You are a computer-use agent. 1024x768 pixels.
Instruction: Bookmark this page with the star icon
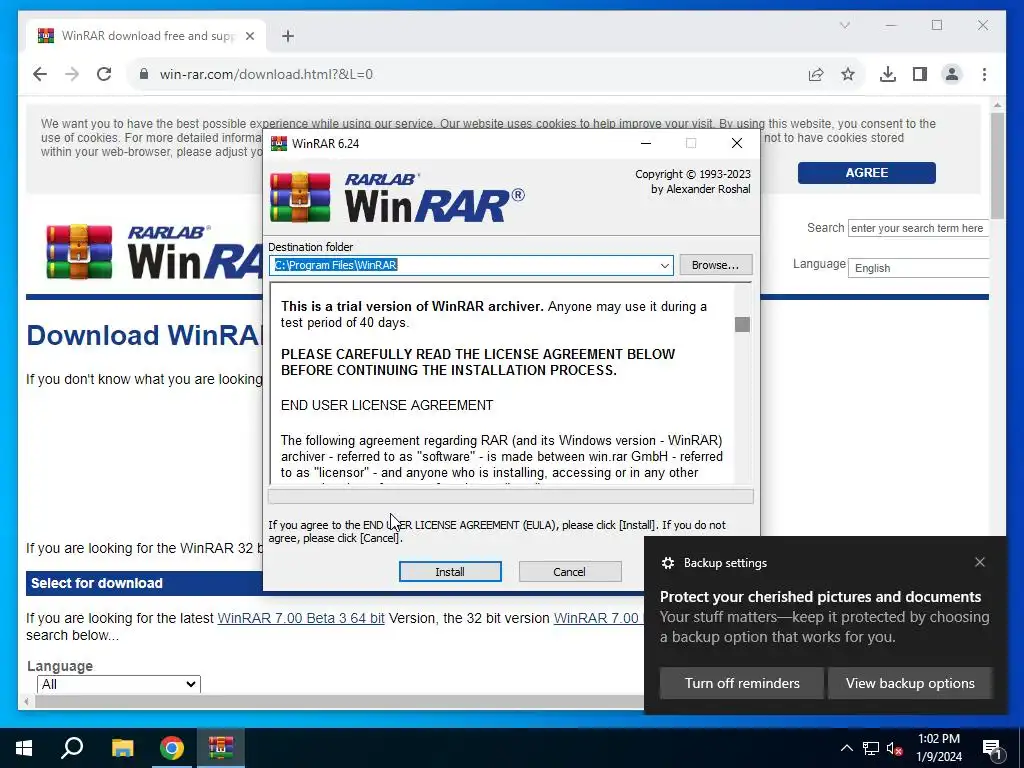pyautogui.click(x=848, y=74)
